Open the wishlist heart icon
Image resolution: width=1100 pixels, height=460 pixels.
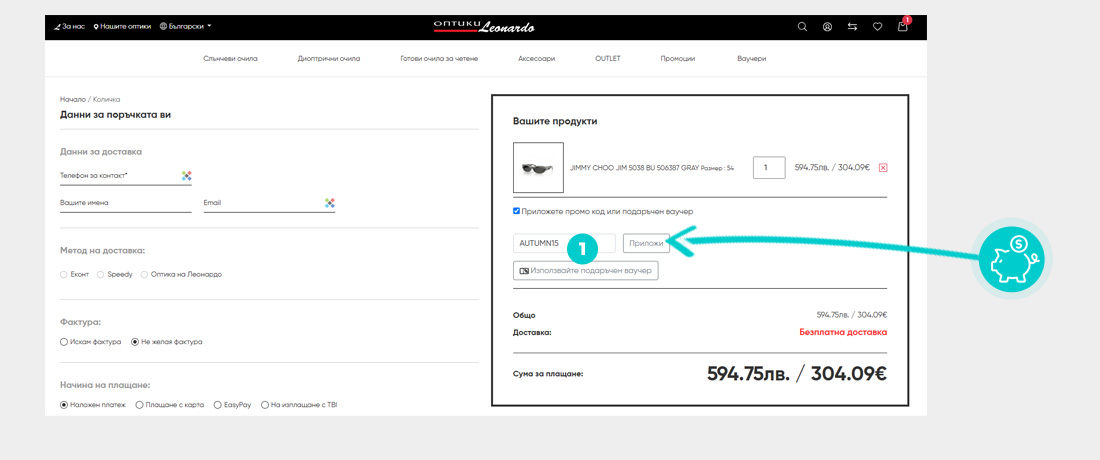[877, 27]
